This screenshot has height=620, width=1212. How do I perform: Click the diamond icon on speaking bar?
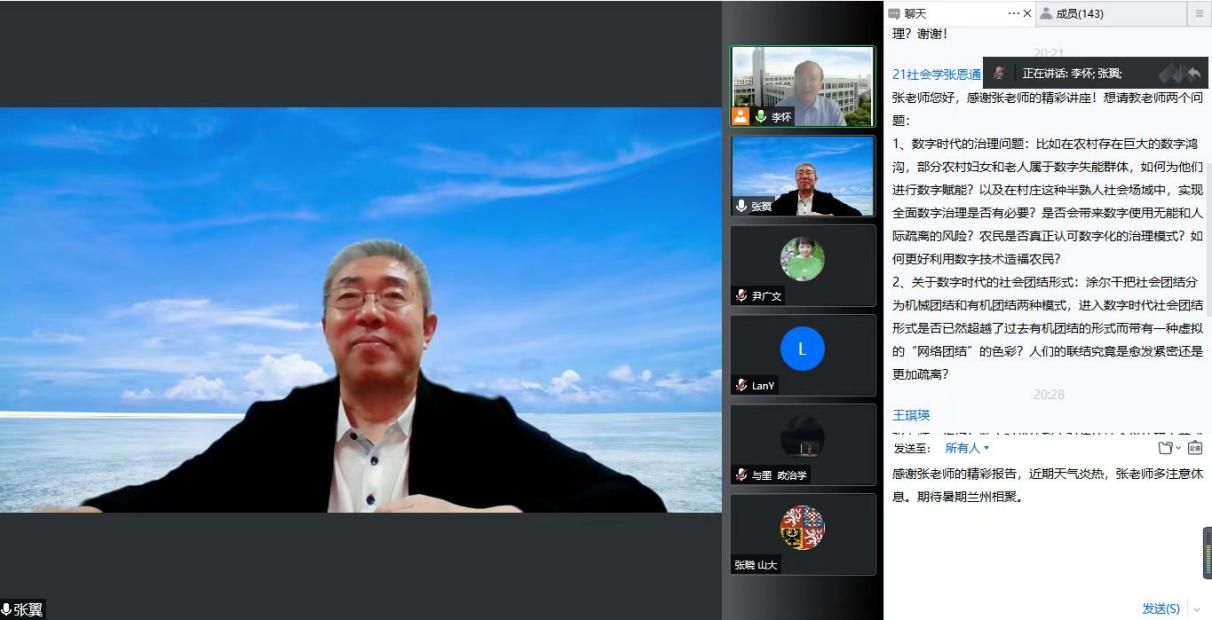click(x=1168, y=73)
